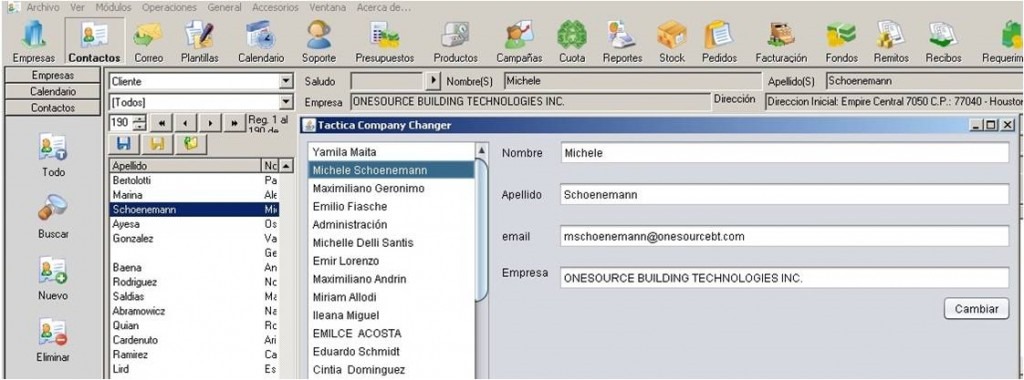Select Miriam Allodi in the list
The height and width of the screenshot is (380, 1024).
392,297
